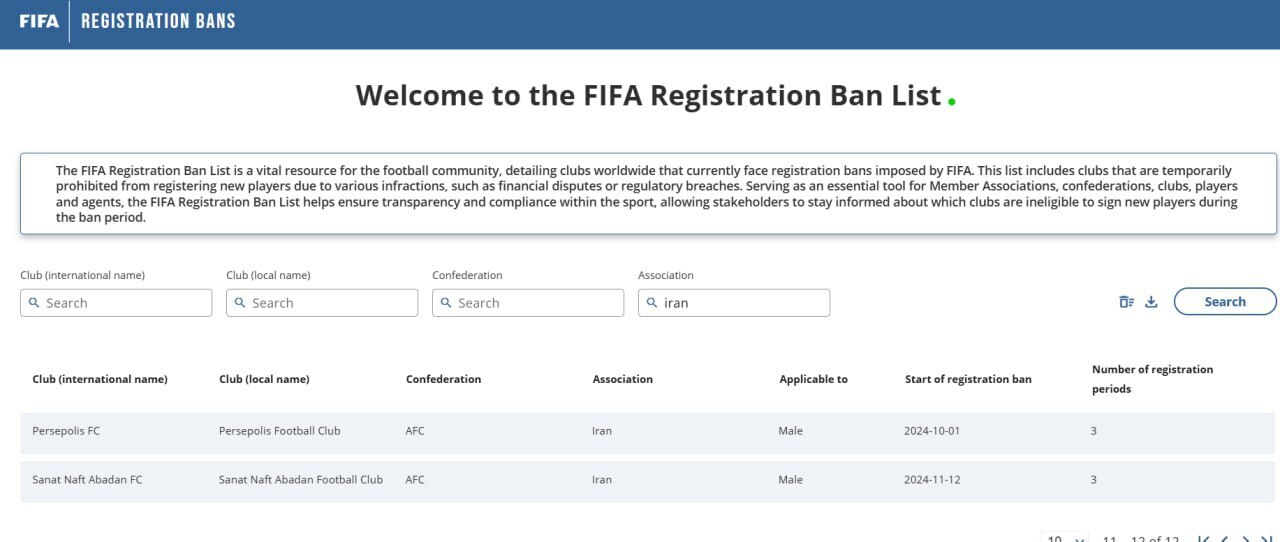Open the rows-per-page dropdown

(x=1065, y=539)
